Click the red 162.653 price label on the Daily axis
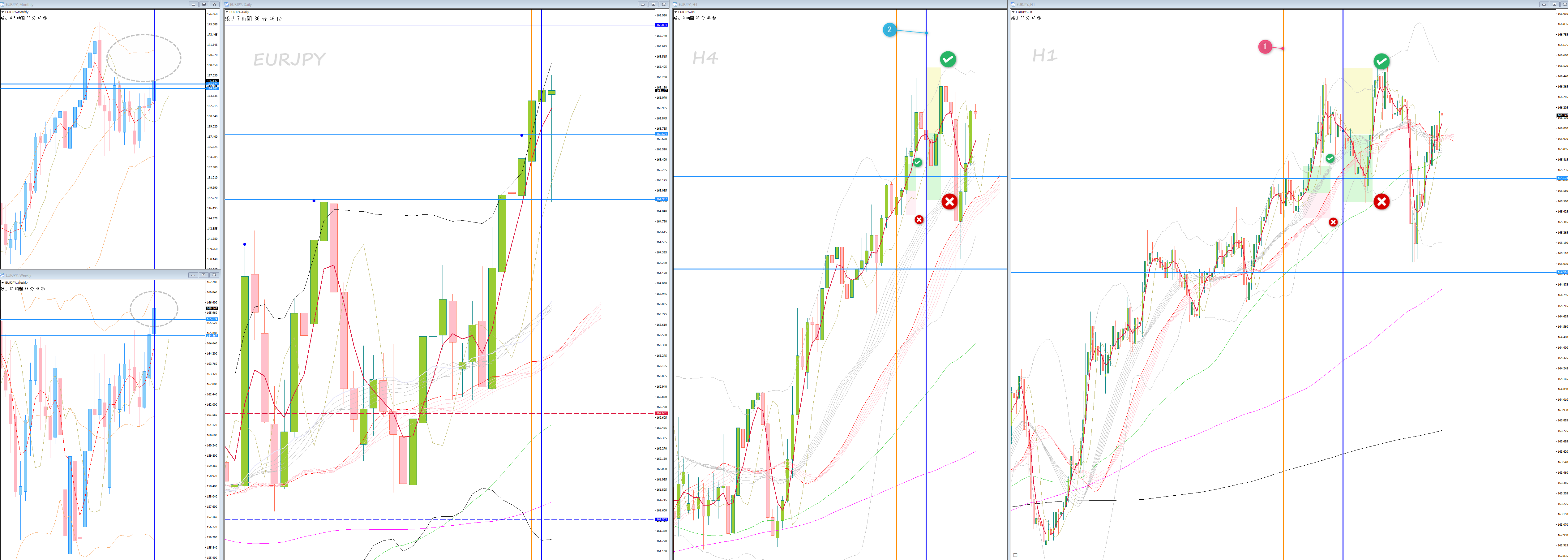Image resolution: width=1568 pixels, height=560 pixels. click(x=662, y=413)
